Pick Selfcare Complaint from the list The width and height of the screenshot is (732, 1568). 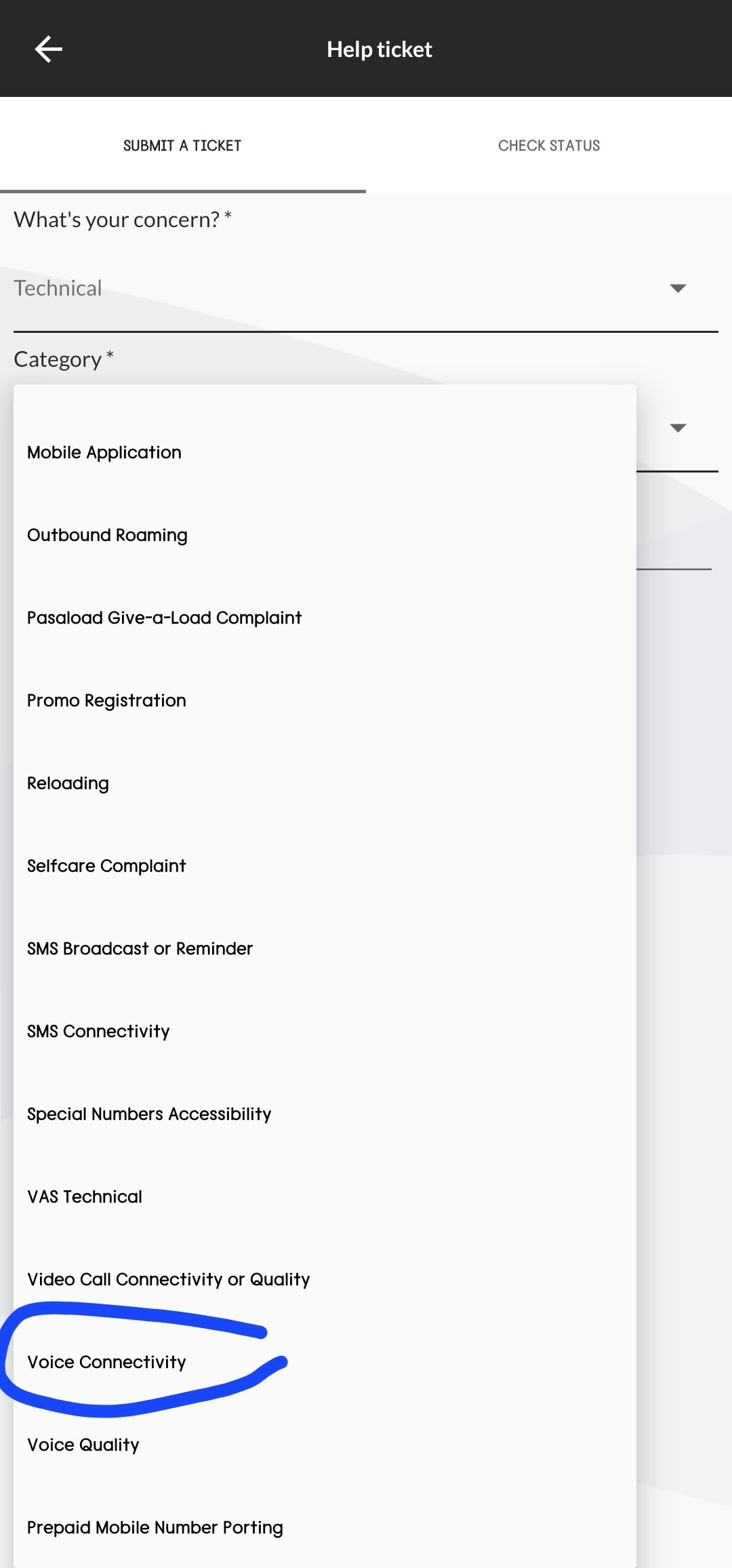pyautogui.click(x=106, y=865)
